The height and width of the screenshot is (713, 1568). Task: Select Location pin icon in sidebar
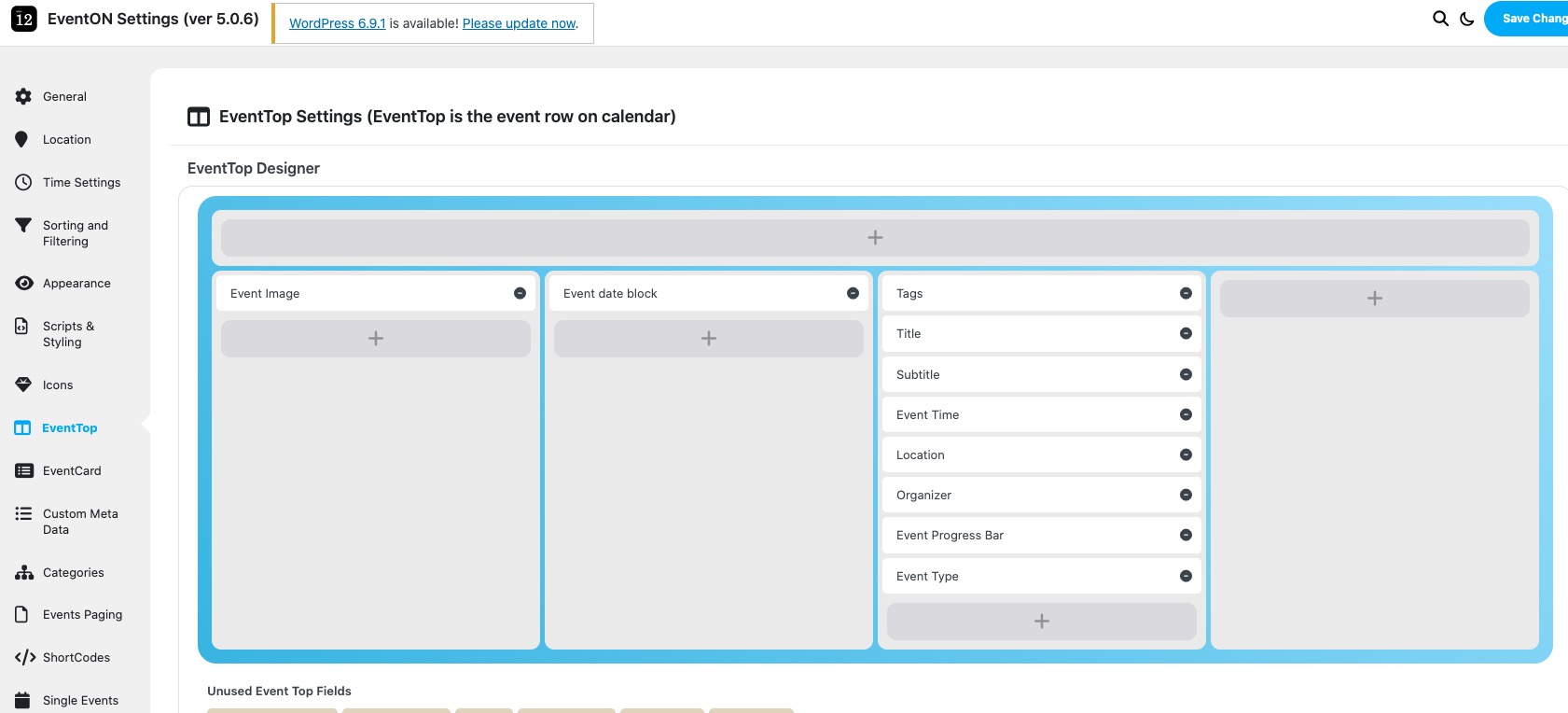22,139
